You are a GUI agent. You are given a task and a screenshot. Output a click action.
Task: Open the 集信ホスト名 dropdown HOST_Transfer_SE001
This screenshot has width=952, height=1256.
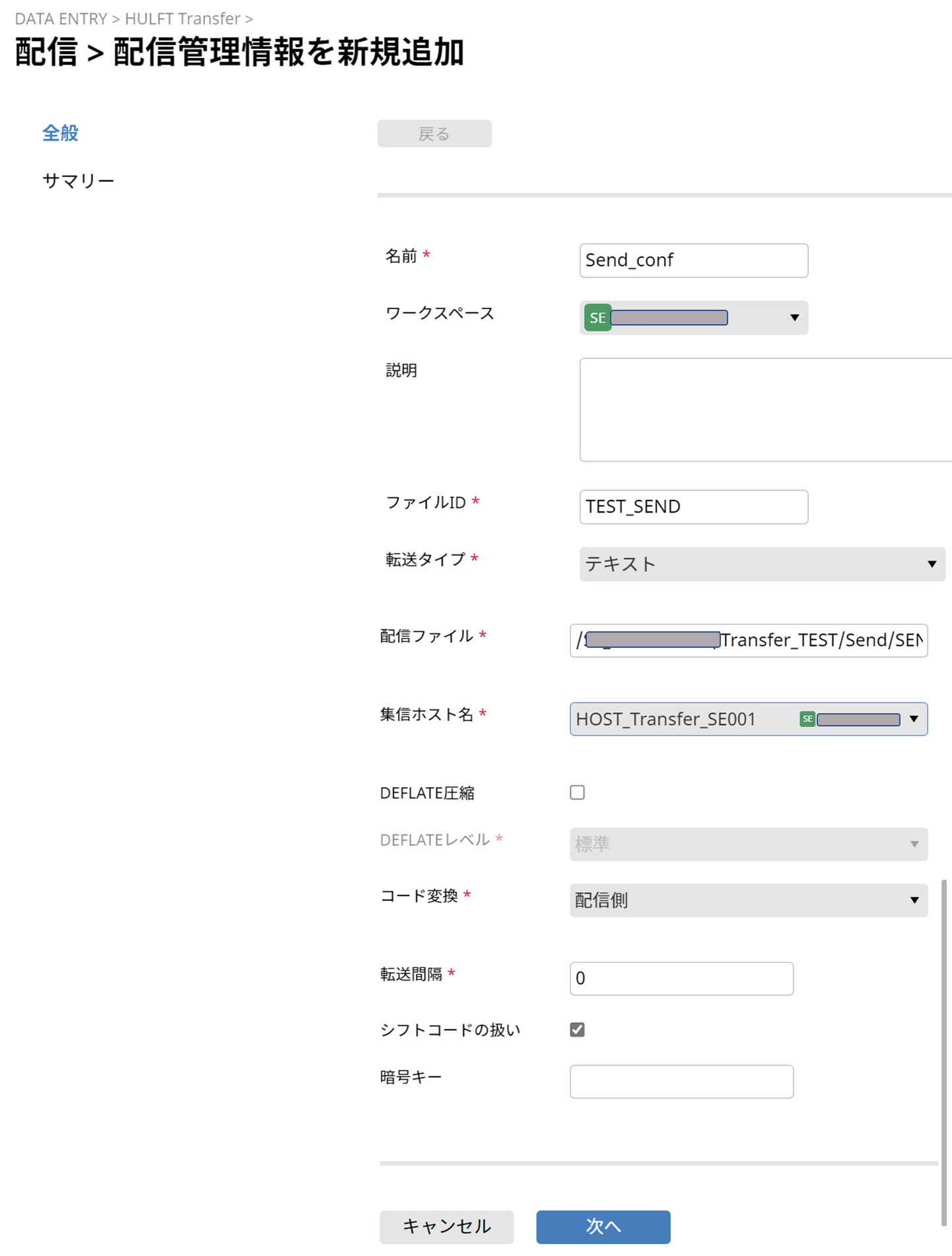point(748,719)
